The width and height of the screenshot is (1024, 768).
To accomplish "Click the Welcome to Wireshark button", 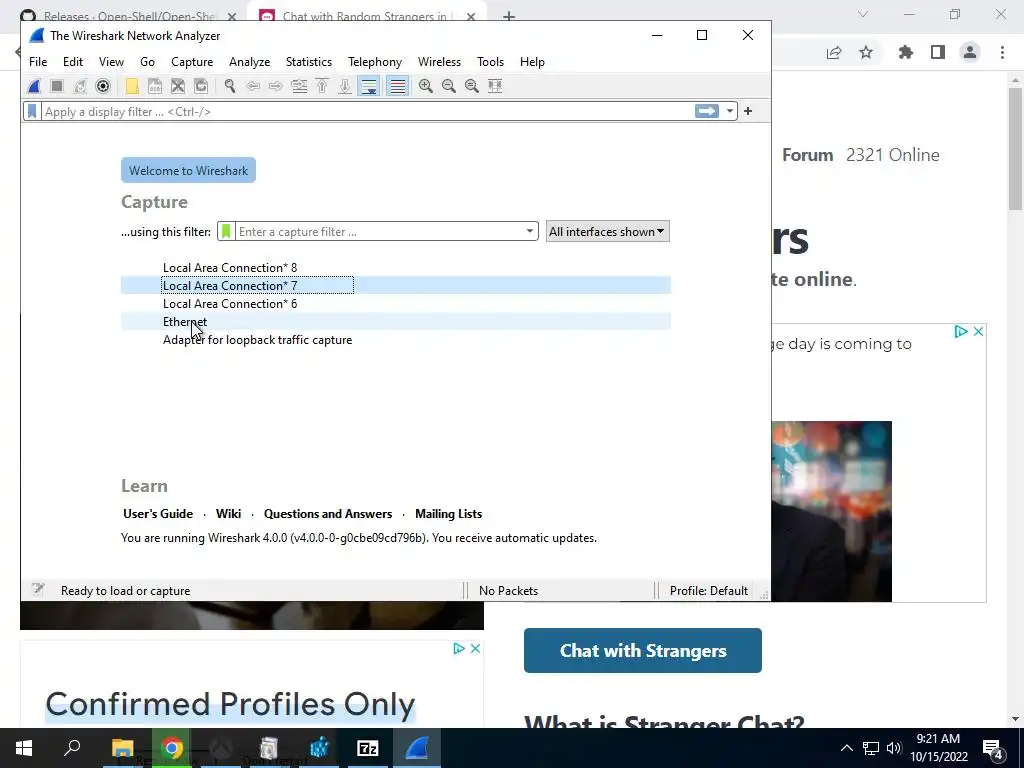I will pos(188,170).
